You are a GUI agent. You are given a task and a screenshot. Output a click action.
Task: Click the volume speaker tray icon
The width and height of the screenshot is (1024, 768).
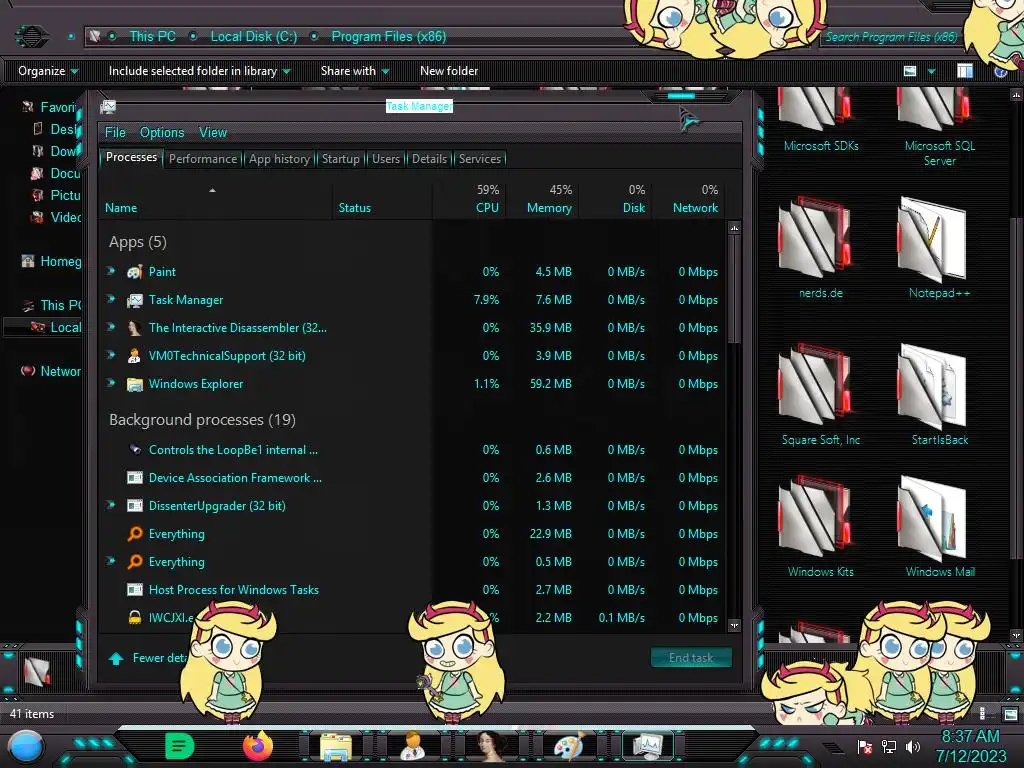tap(912, 746)
